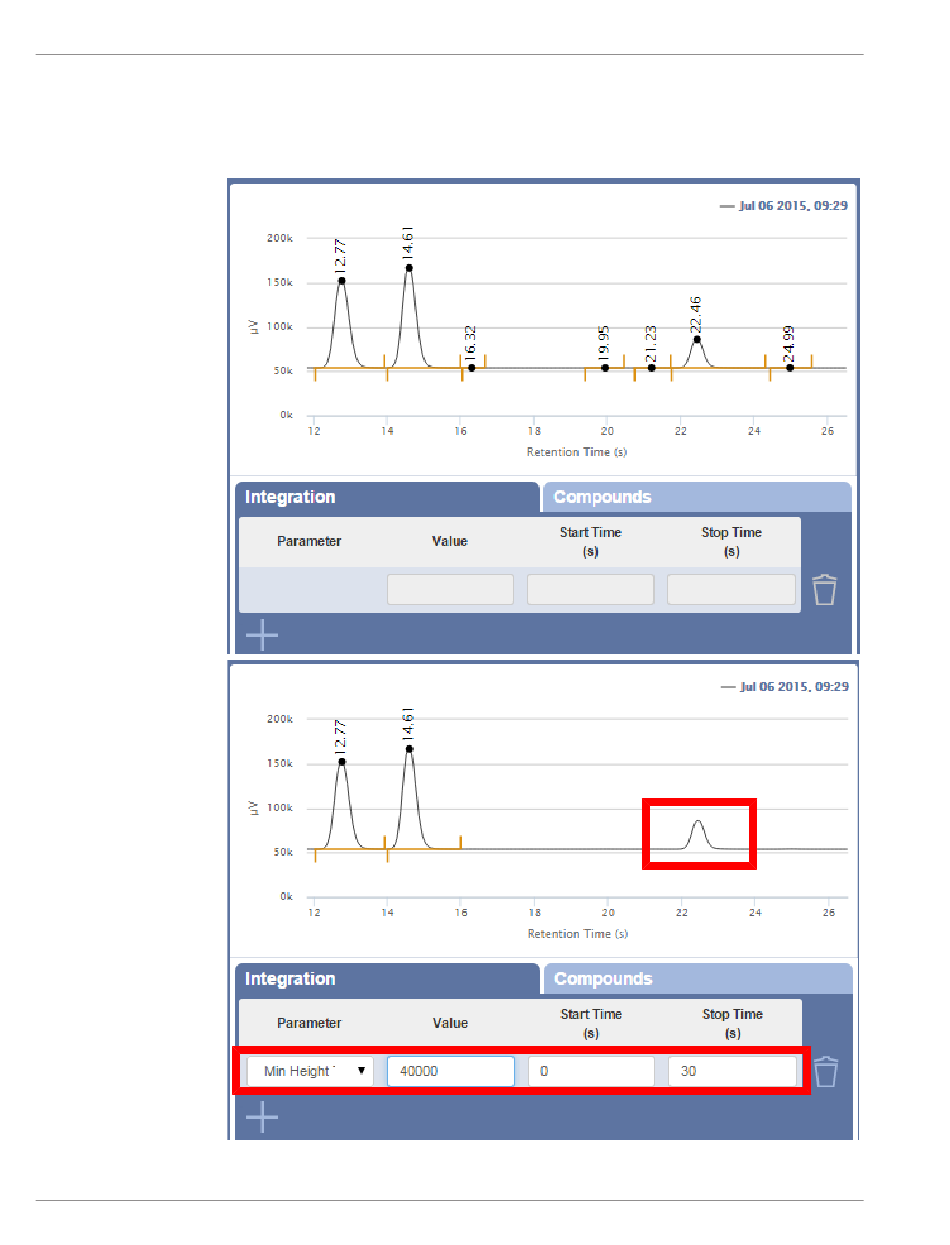Select the 12.77 peak marker in upper chart
The image size is (950, 1245).
pos(342,280)
